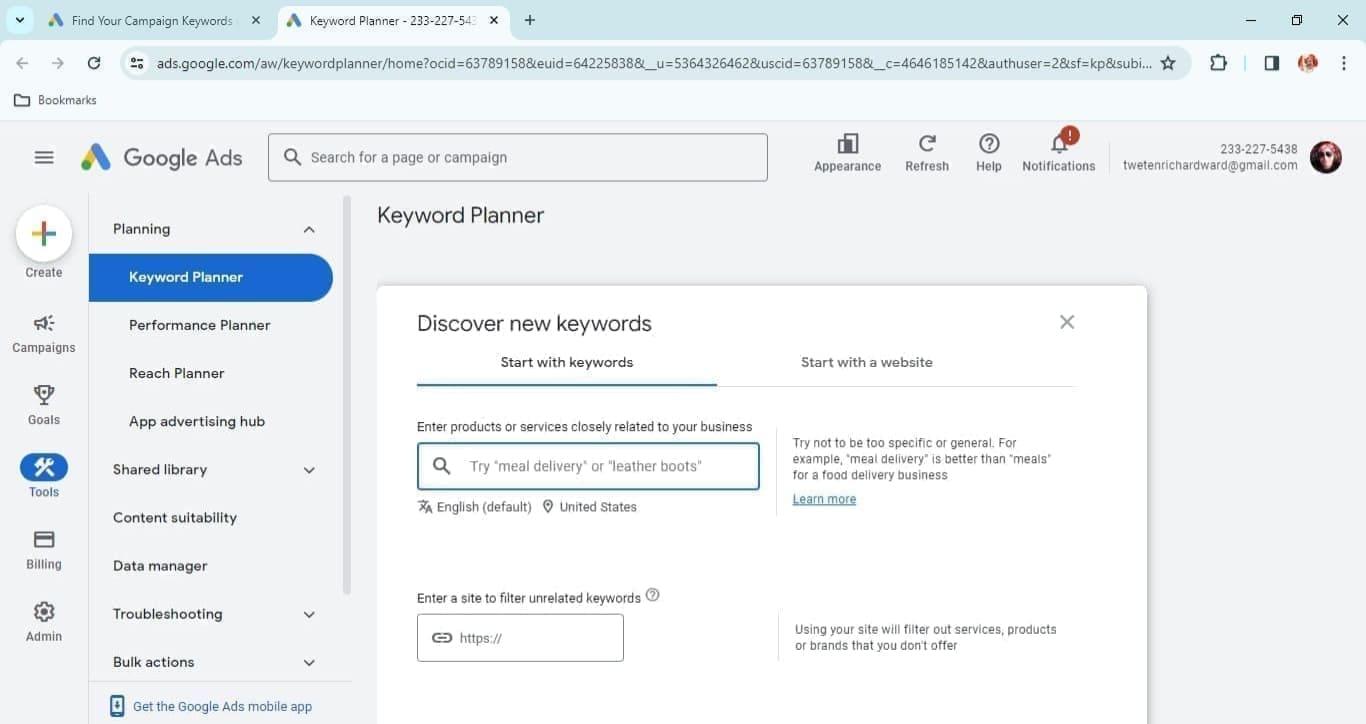Click the Create plus button
The width and height of the screenshot is (1366, 724).
point(44,234)
